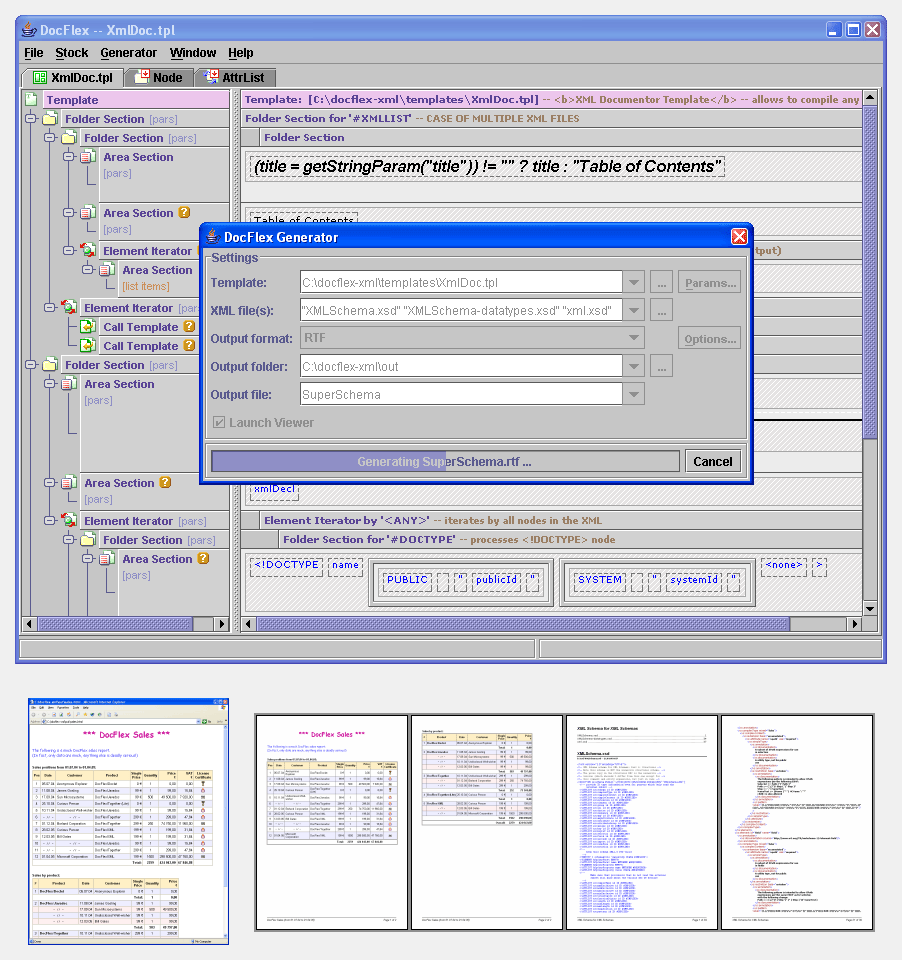Screen dimensions: 902x960
Task: Click help badge beside first Call Template
Action: pyautogui.click(x=189, y=326)
